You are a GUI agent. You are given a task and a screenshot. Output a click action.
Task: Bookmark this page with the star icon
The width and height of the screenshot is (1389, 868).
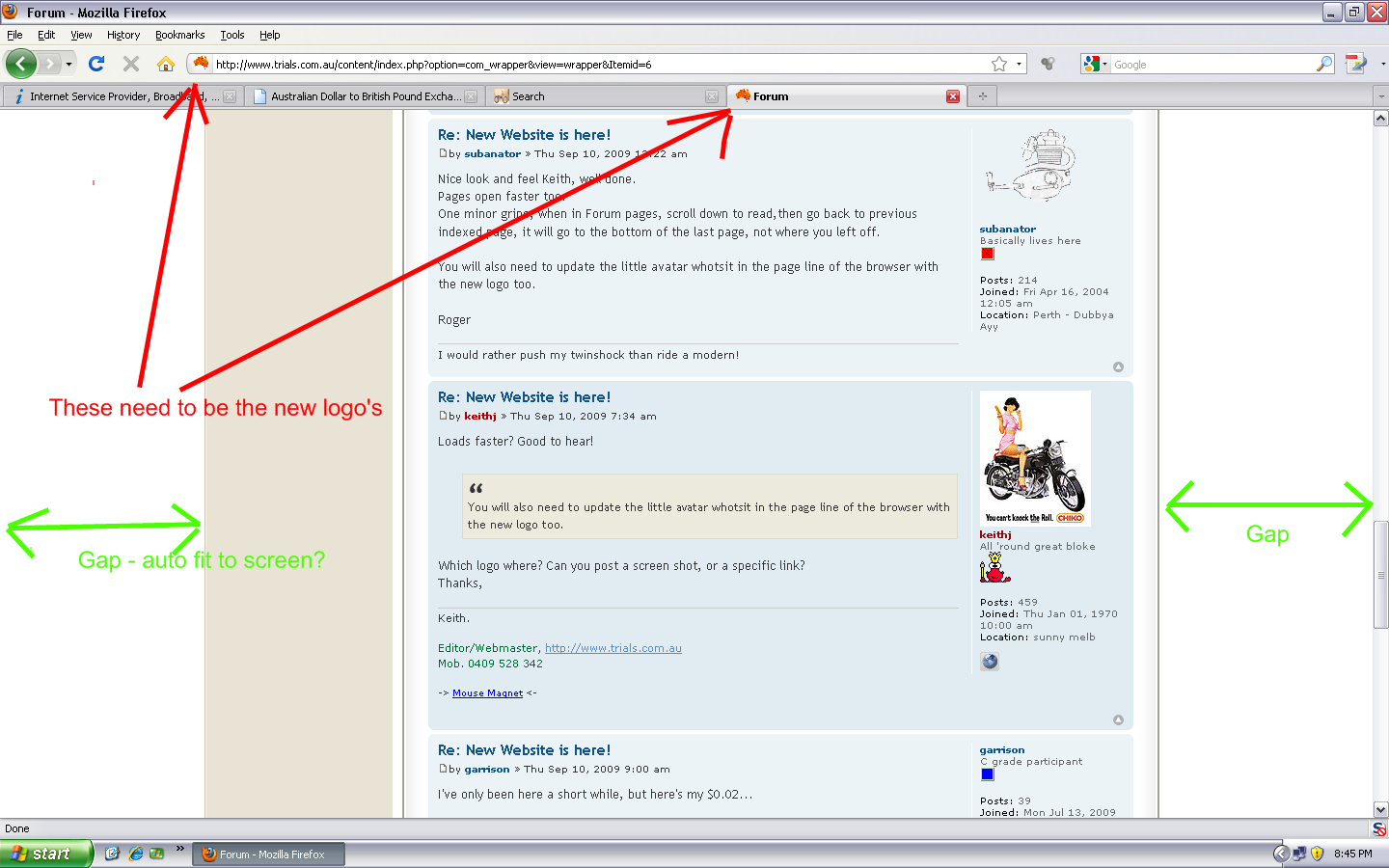[x=999, y=64]
